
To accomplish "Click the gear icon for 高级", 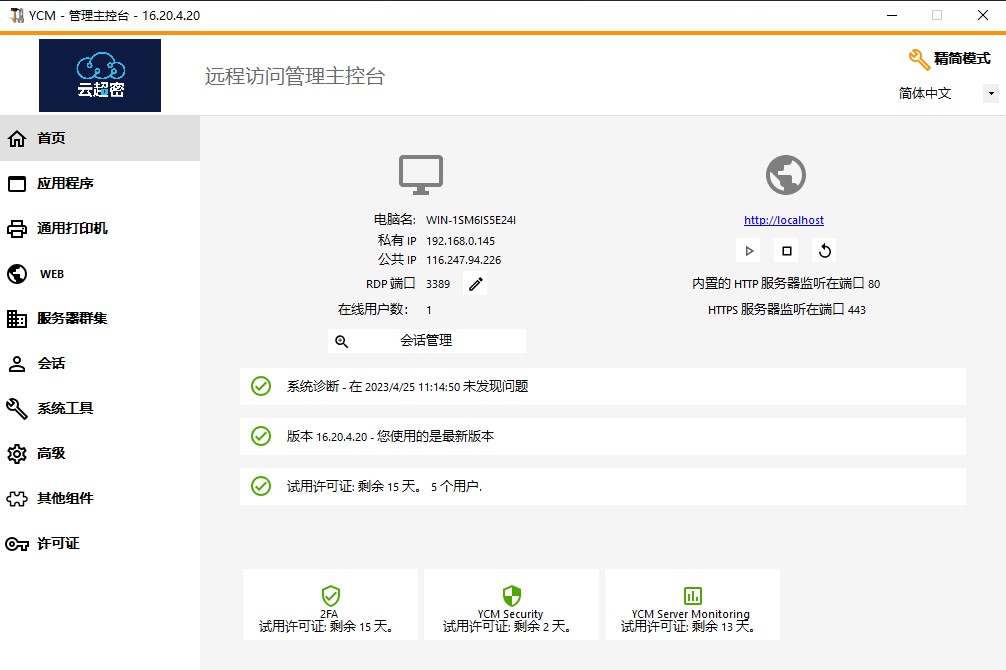I will pos(17,454).
